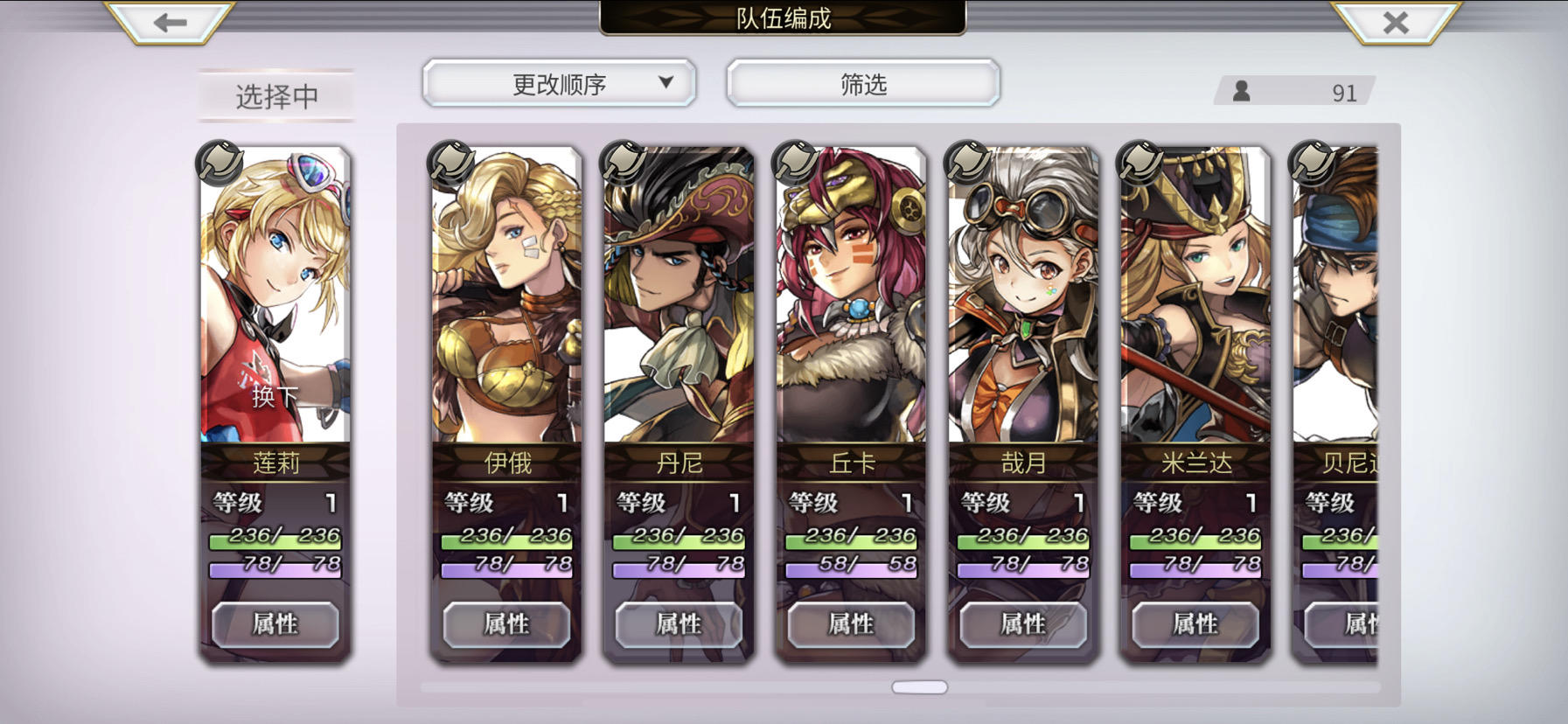Click the axe class icon on 丘卡's card
This screenshot has width=1568, height=724.
(x=795, y=164)
